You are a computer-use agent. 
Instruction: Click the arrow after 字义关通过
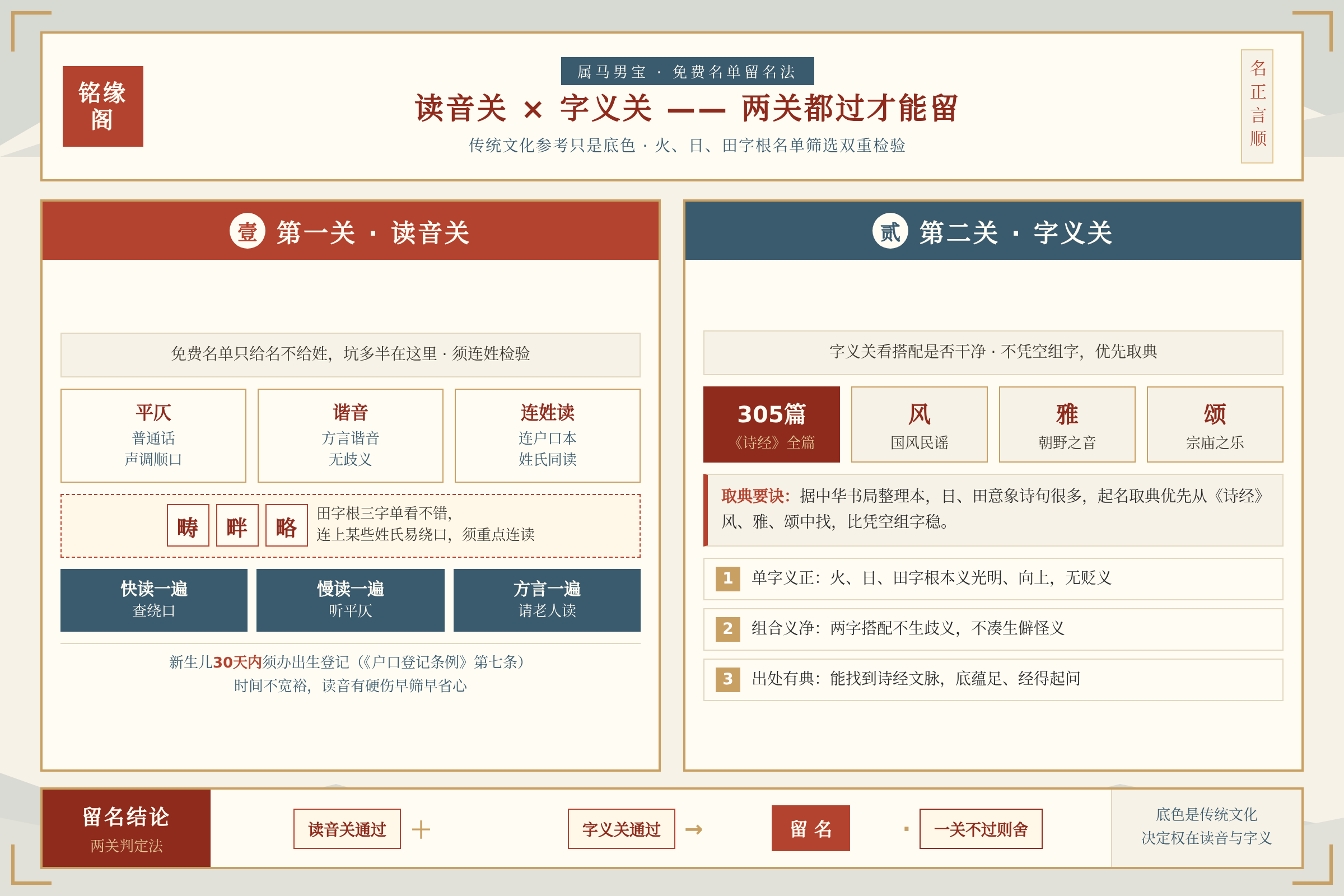tap(694, 829)
